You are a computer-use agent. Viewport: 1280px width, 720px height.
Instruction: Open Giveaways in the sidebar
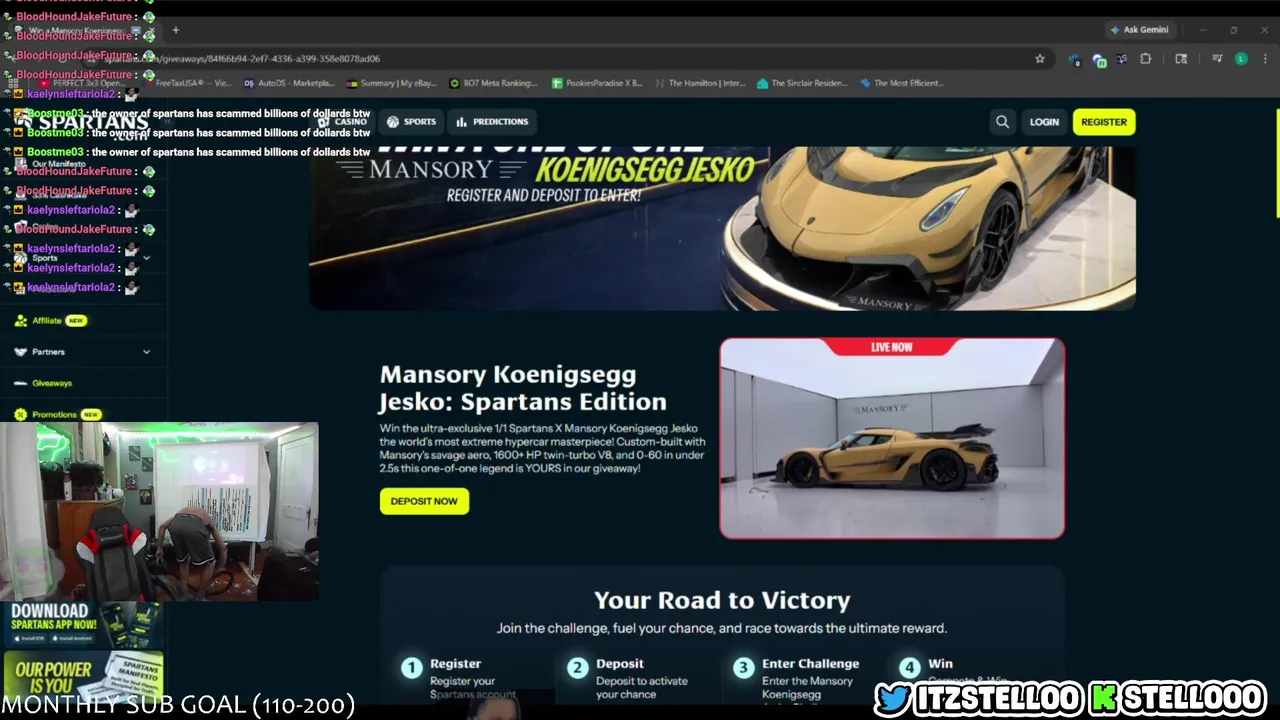(51, 383)
